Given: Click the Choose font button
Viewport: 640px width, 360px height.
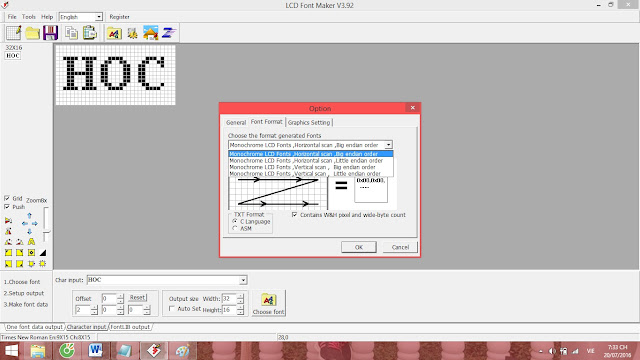Looking at the screenshot, I should point(268,303).
